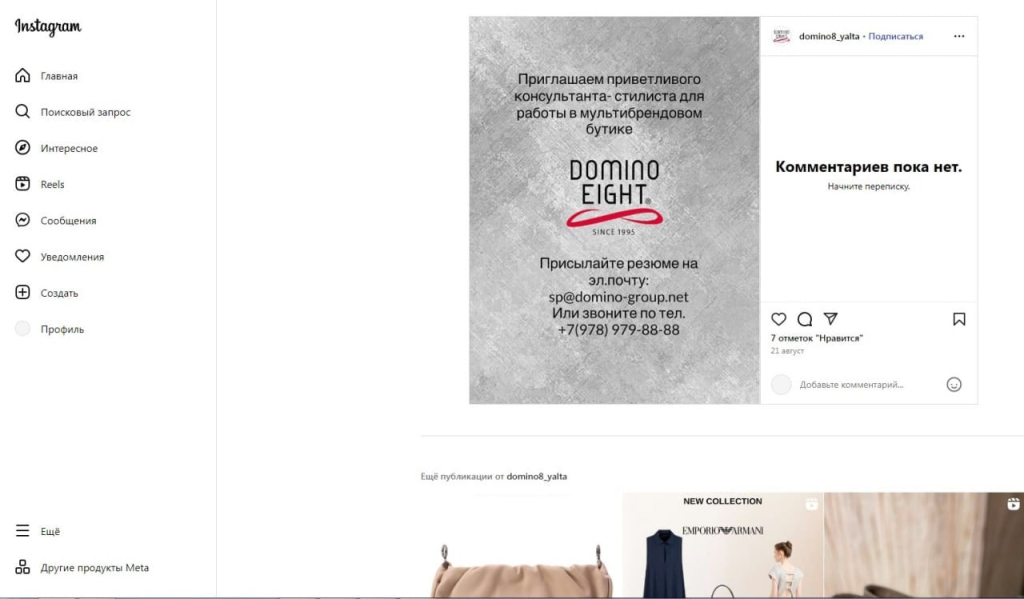Share post with the paper plane icon
Screen dimensions: 1024x599
click(830, 319)
